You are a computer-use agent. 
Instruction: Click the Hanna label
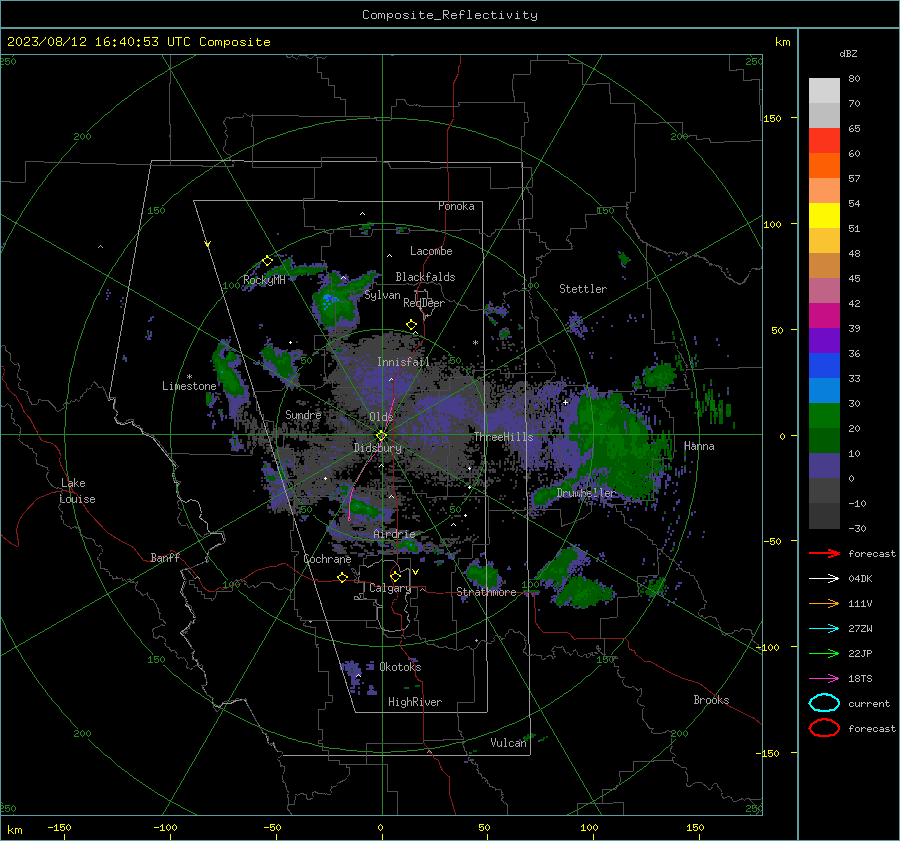point(699,446)
